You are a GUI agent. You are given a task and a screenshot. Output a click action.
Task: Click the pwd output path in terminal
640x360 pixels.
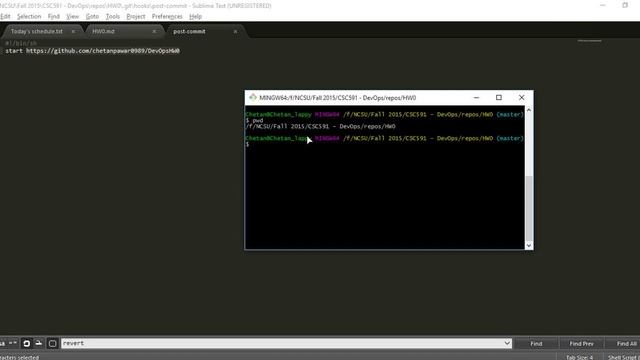pos(320,127)
